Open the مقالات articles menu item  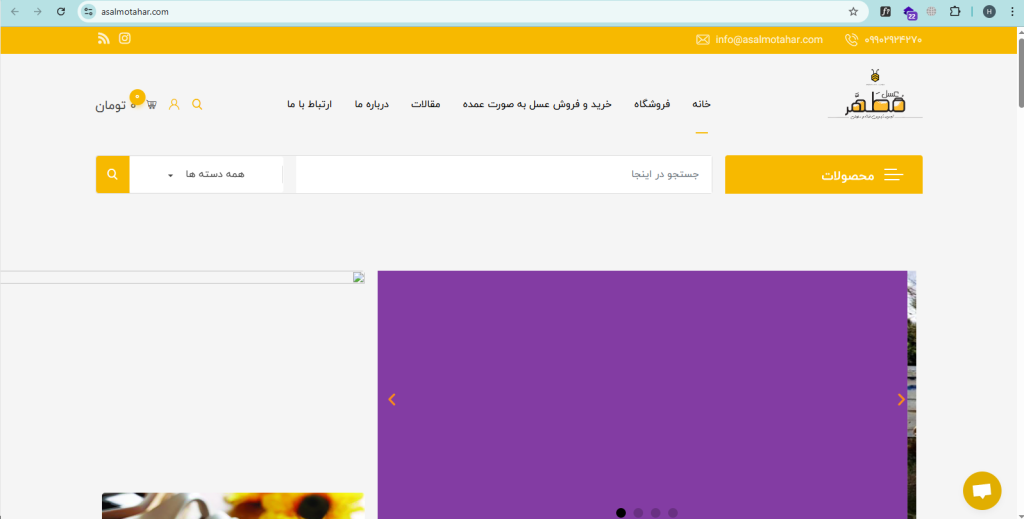point(426,104)
